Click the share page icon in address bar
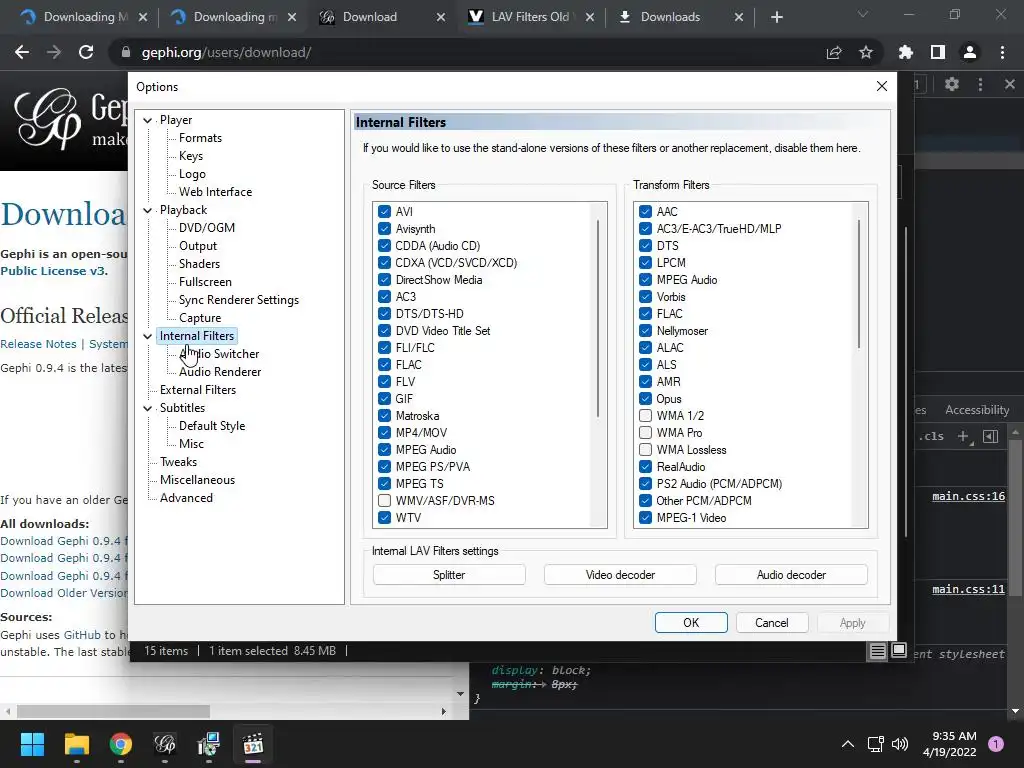The height and width of the screenshot is (768, 1024). tap(834, 52)
